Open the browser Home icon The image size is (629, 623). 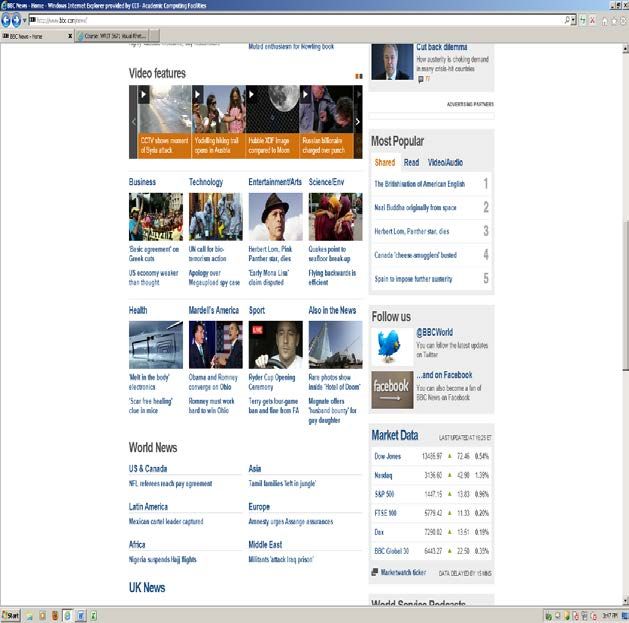coord(605,21)
